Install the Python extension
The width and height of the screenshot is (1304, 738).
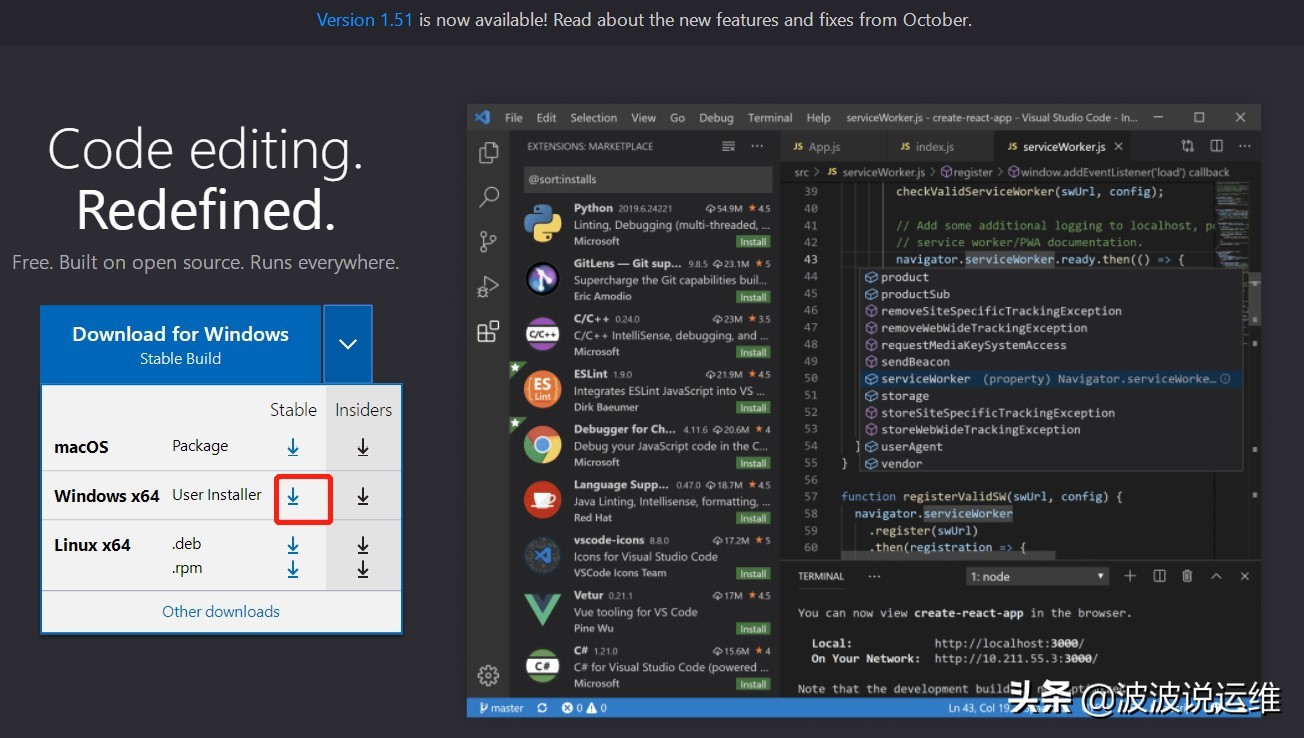click(x=753, y=241)
